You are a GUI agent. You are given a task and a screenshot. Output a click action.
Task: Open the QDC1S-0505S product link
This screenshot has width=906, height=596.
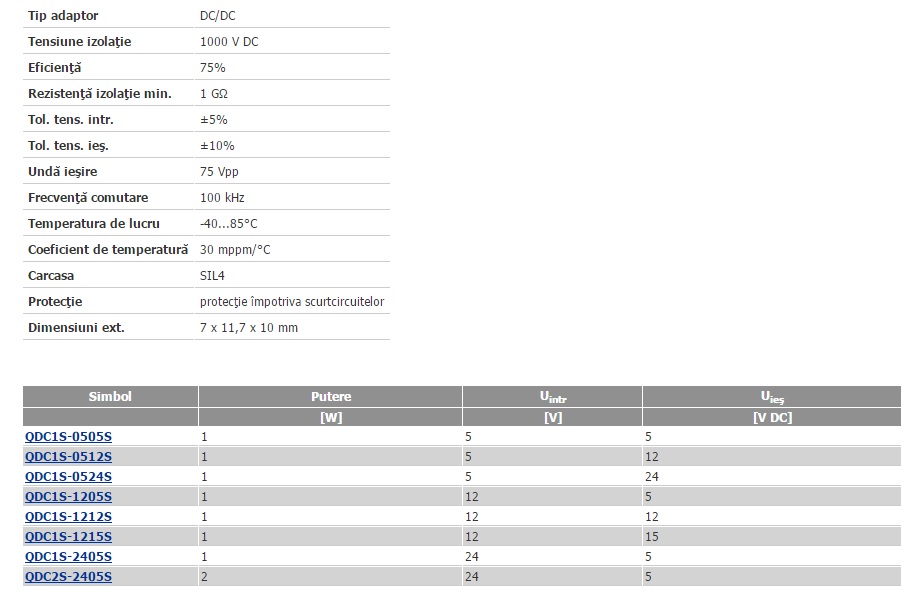click(x=68, y=436)
